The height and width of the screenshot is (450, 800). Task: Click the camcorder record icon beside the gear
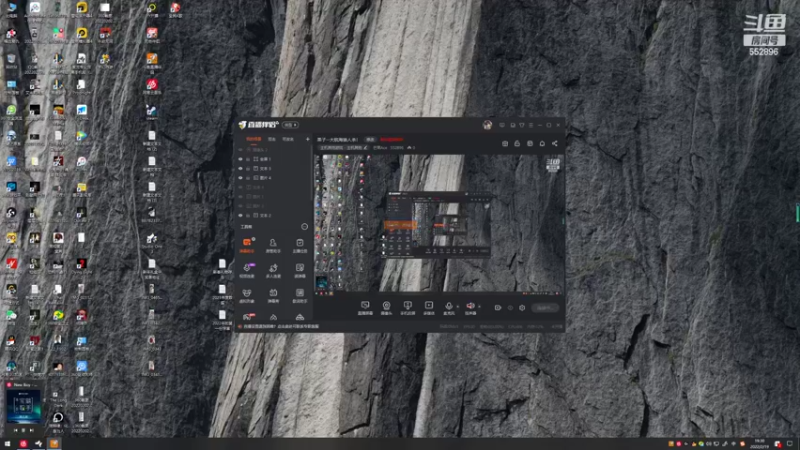point(497,308)
